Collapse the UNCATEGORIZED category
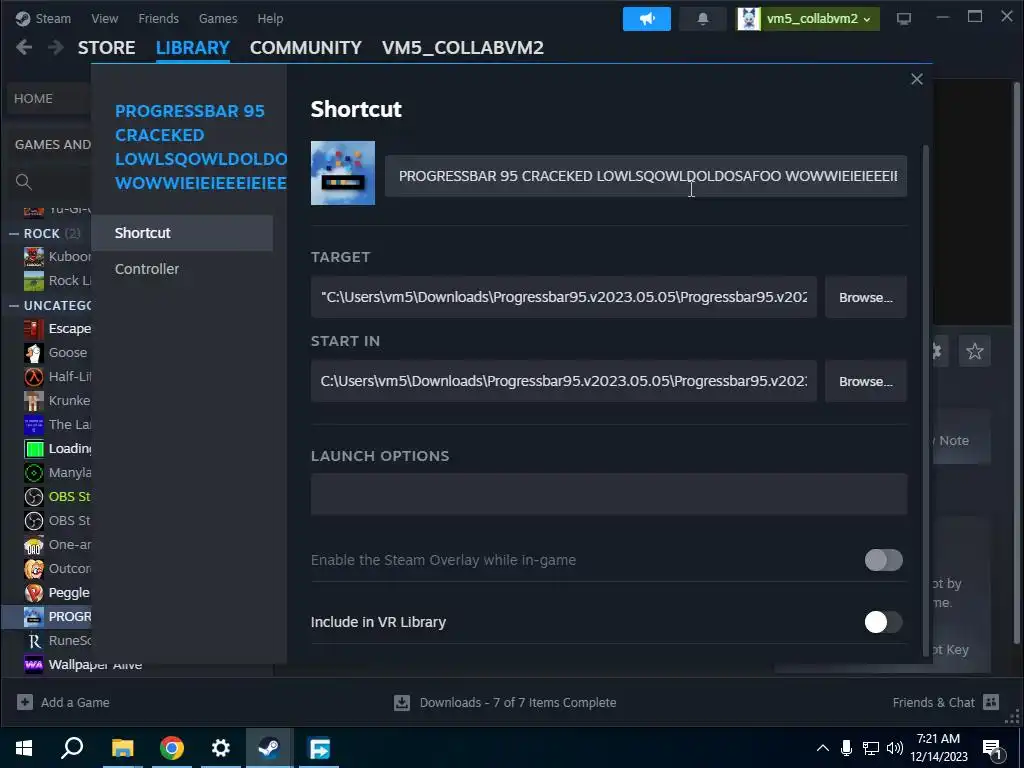The height and width of the screenshot is (768, 1024). click(14, 305)
